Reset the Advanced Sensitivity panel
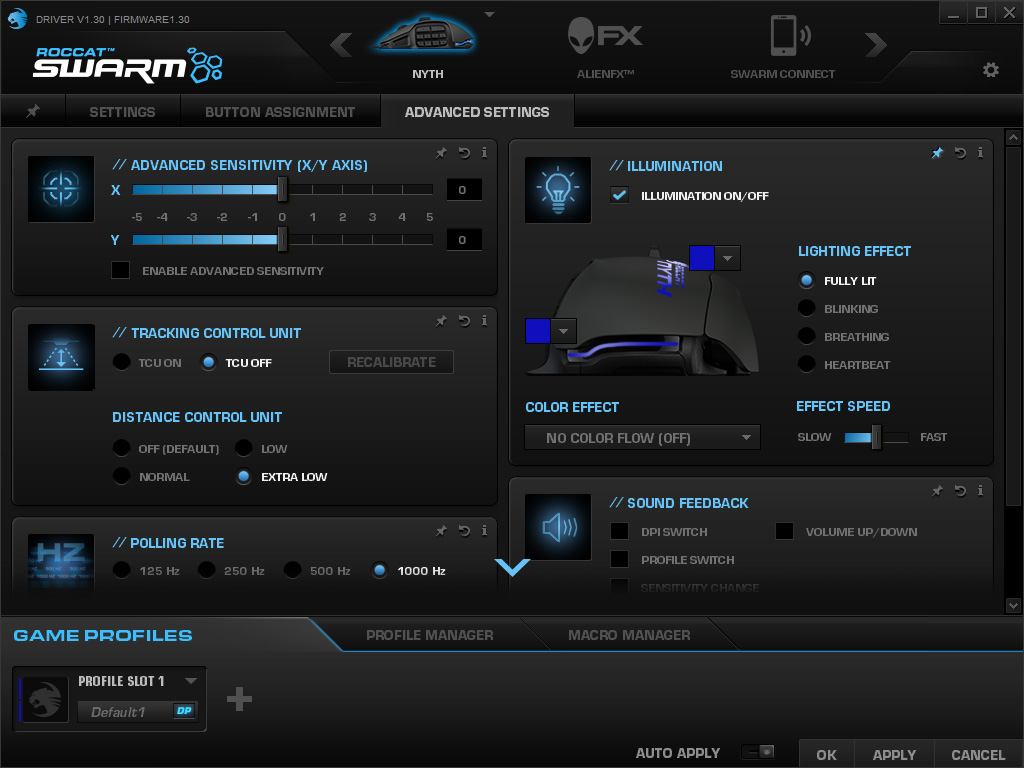 (x=464, y=153)
